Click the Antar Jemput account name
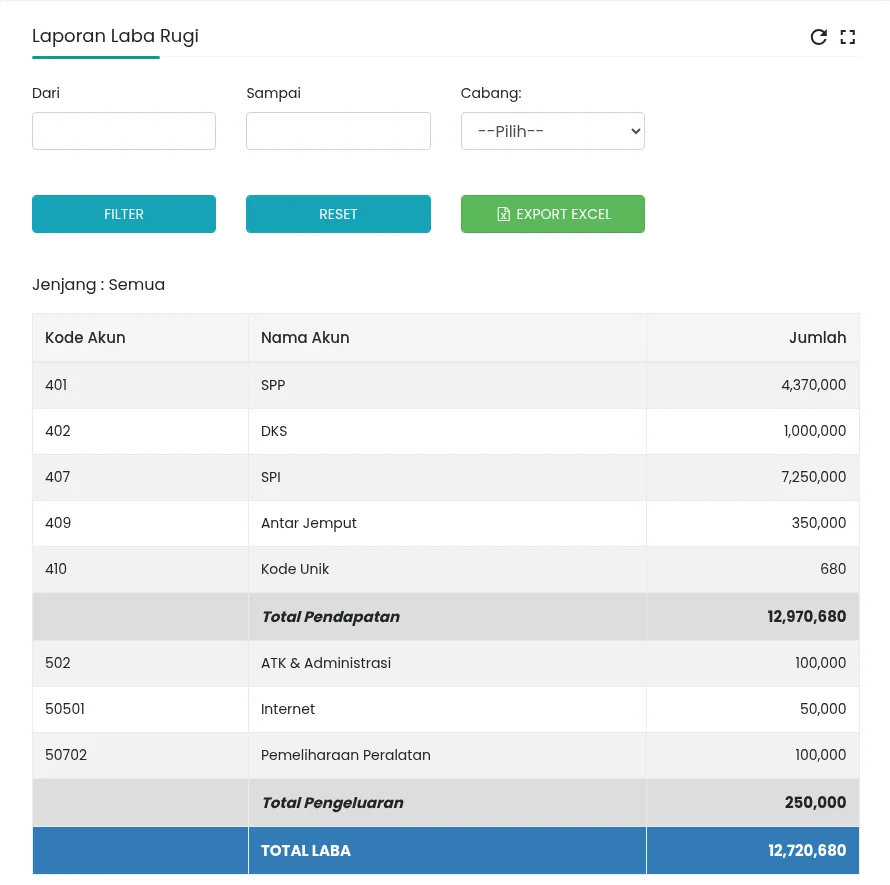This screenshot has height=885, width=890. 309,523
